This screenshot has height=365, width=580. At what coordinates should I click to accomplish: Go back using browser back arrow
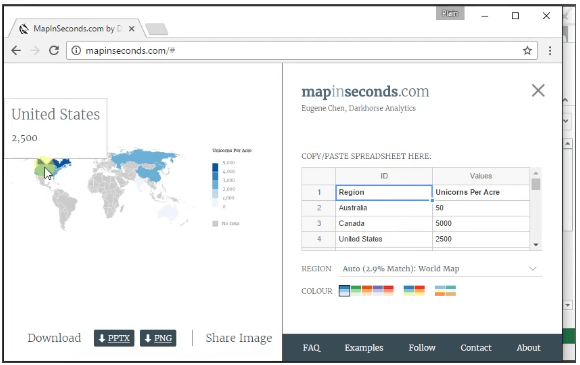pyautogui.click(x=16, y=50)
